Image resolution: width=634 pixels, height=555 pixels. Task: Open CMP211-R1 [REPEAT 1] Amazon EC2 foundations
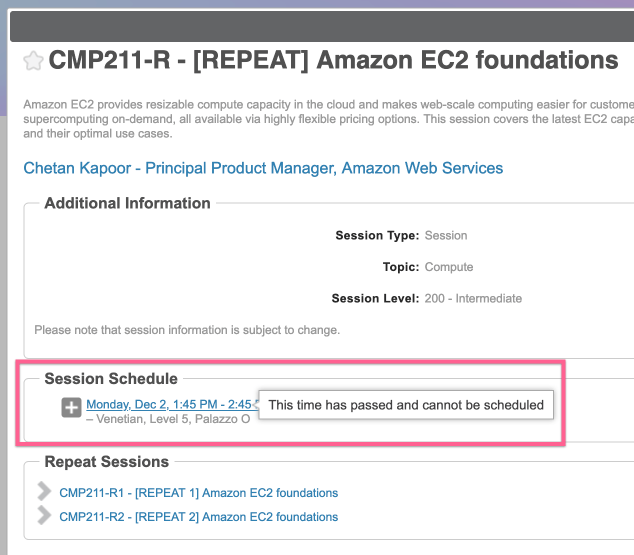pyautogui.click(x=199, y=493)
